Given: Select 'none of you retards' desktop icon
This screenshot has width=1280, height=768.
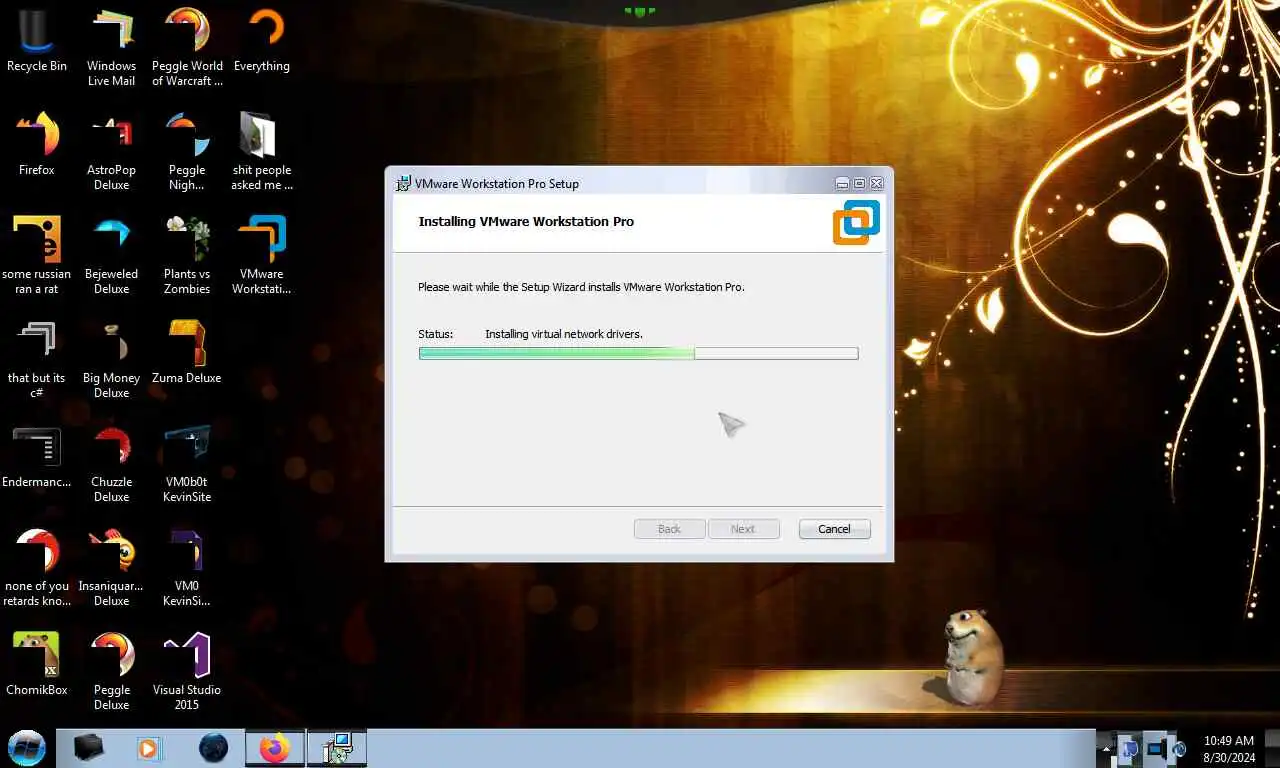Looking at the screenshot, I should [37, 568].
